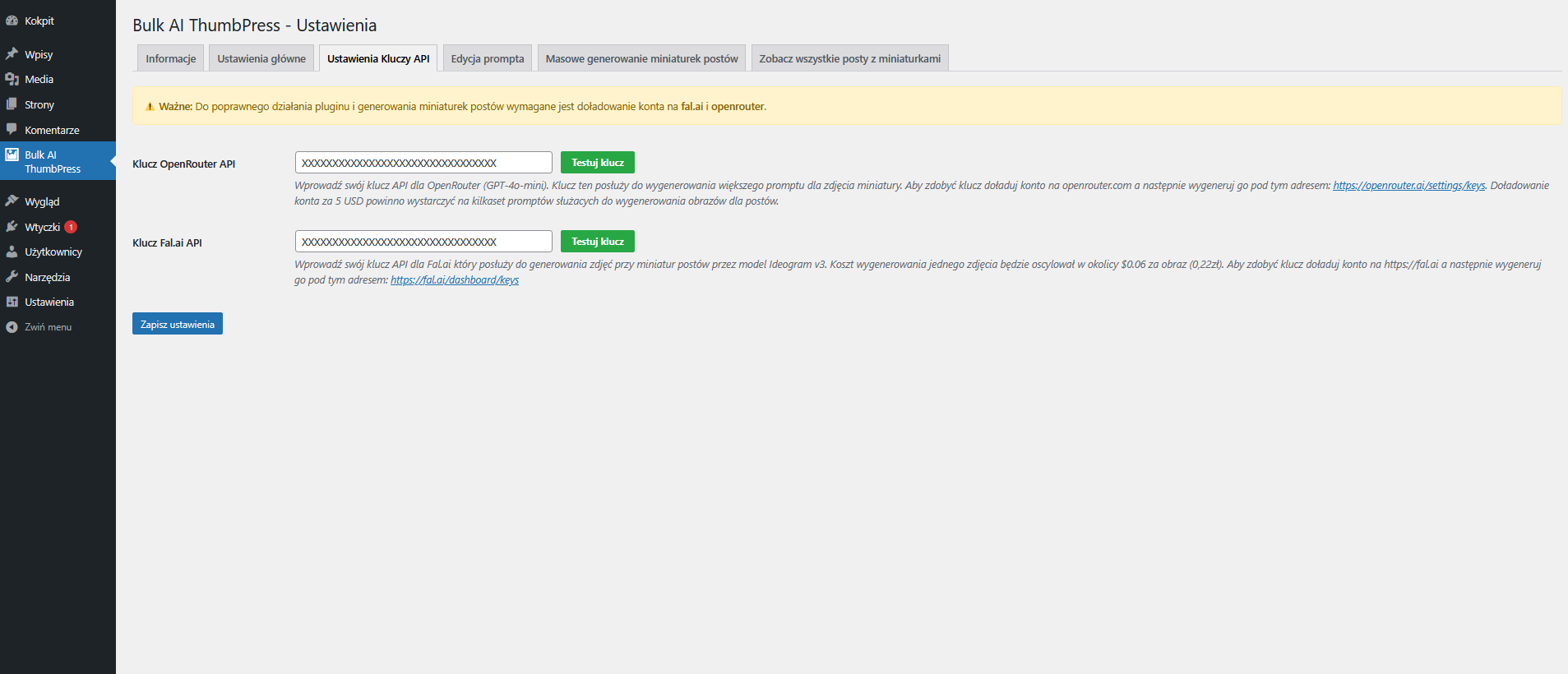Viewport: 1568px width, 674px height.
Task: Switch to the Informacje tab
Action: click(170, 58)
